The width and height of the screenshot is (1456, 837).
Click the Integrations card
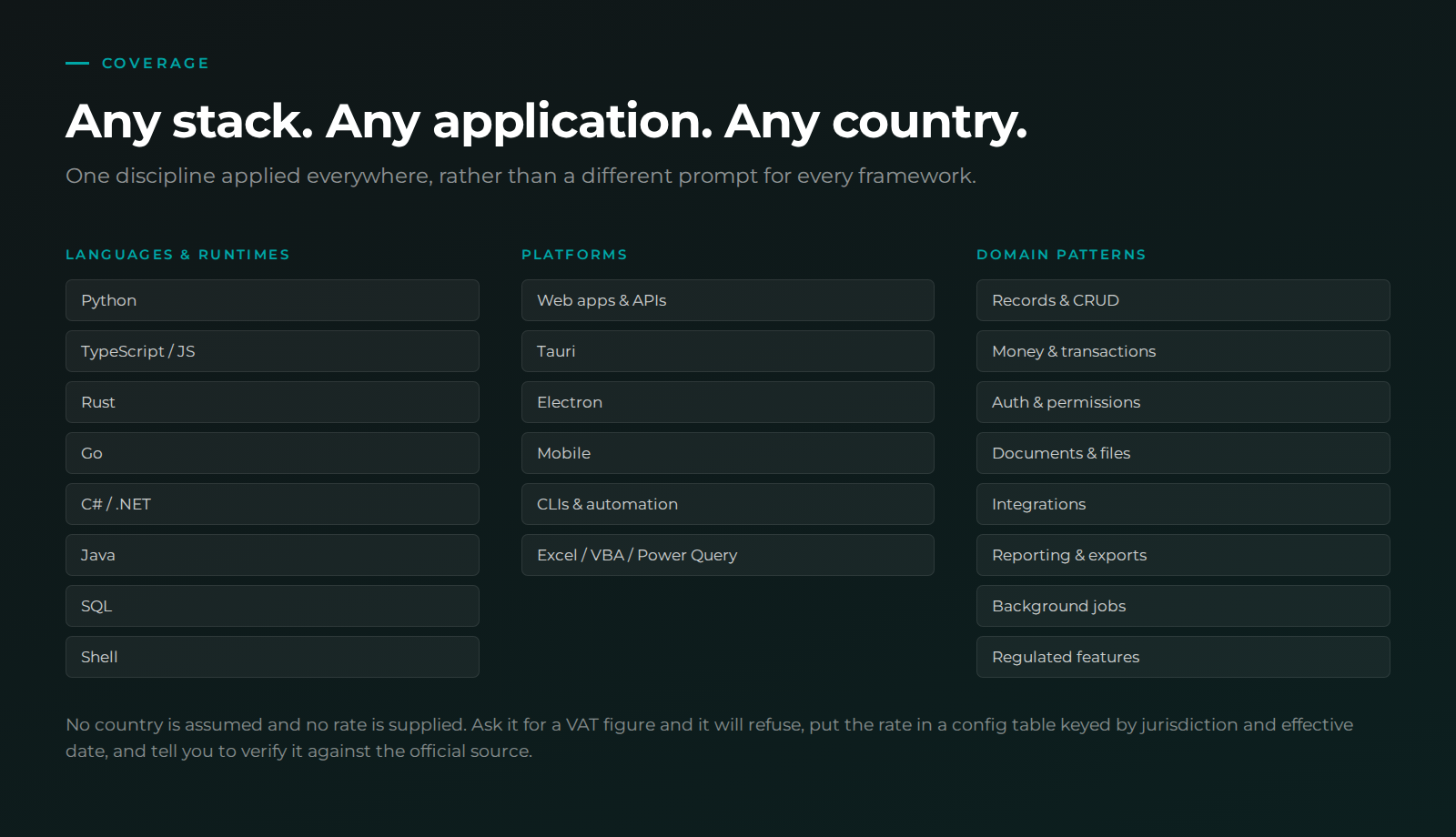tap(1183, 504)
